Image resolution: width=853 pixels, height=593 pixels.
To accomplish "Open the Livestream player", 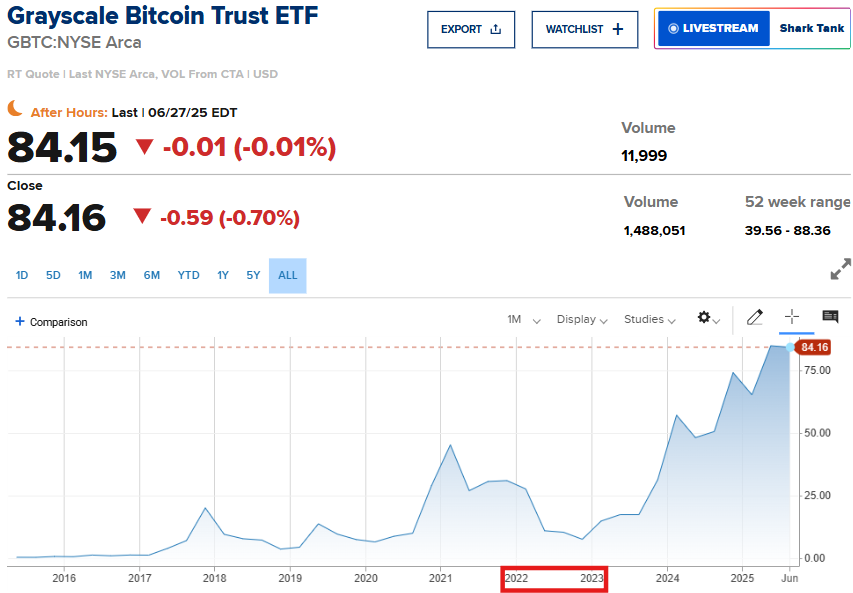I will [x=712, y=29].
